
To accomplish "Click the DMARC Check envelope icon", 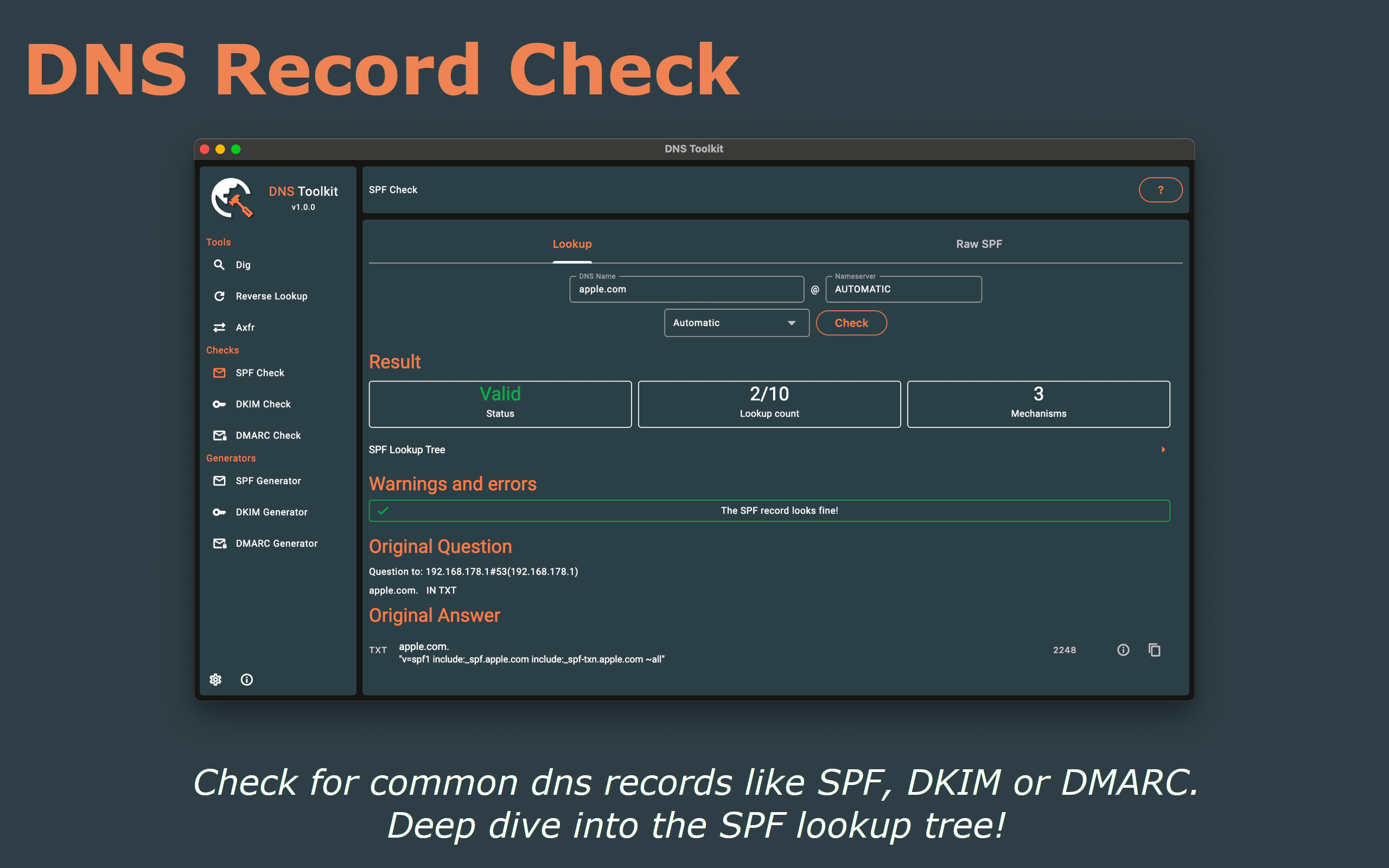I will point(219,435).
